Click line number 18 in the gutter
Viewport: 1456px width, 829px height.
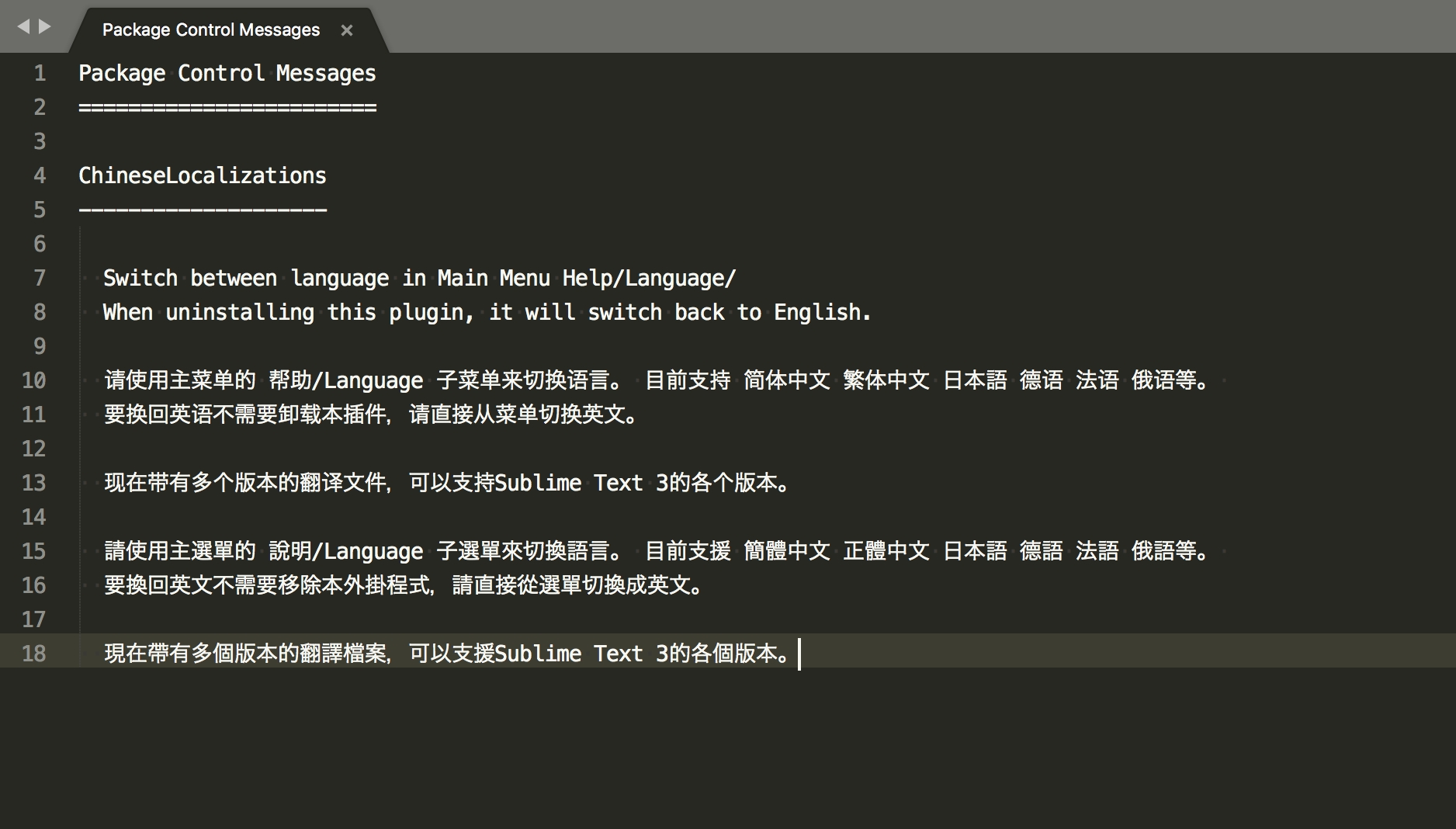click(33, 654)
